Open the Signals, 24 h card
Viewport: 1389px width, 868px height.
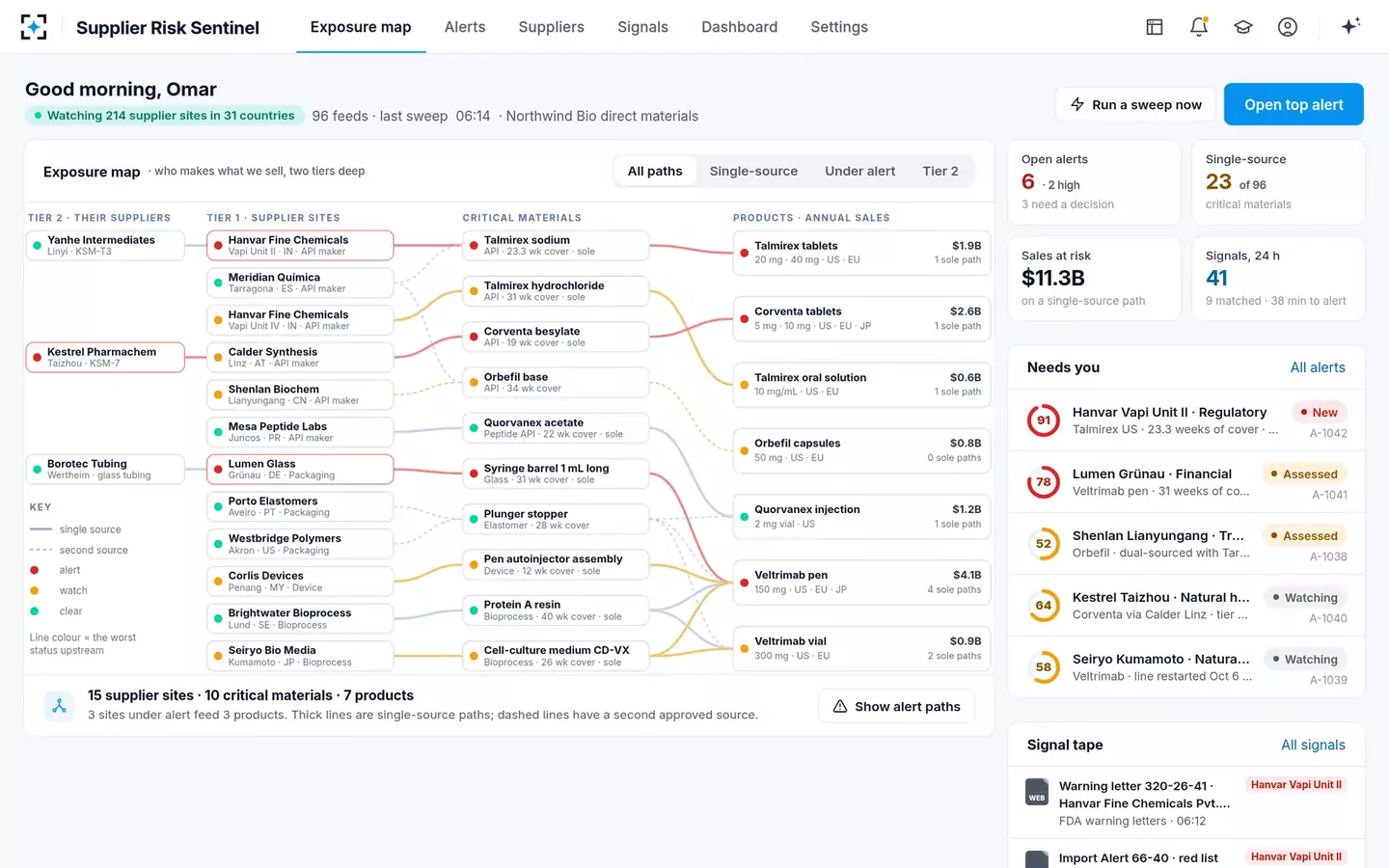pos(1278,279)
